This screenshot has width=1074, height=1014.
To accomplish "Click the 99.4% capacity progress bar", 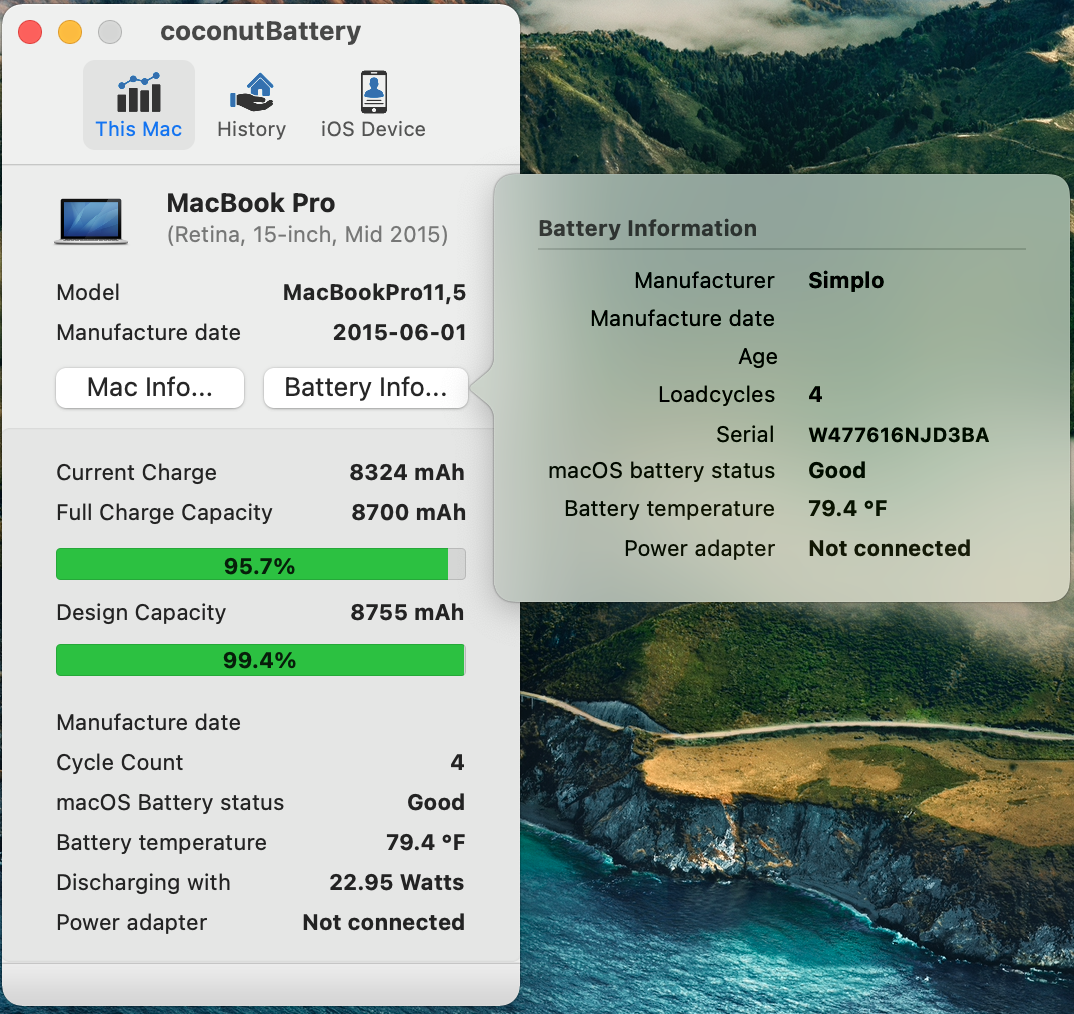I will 260,660.
